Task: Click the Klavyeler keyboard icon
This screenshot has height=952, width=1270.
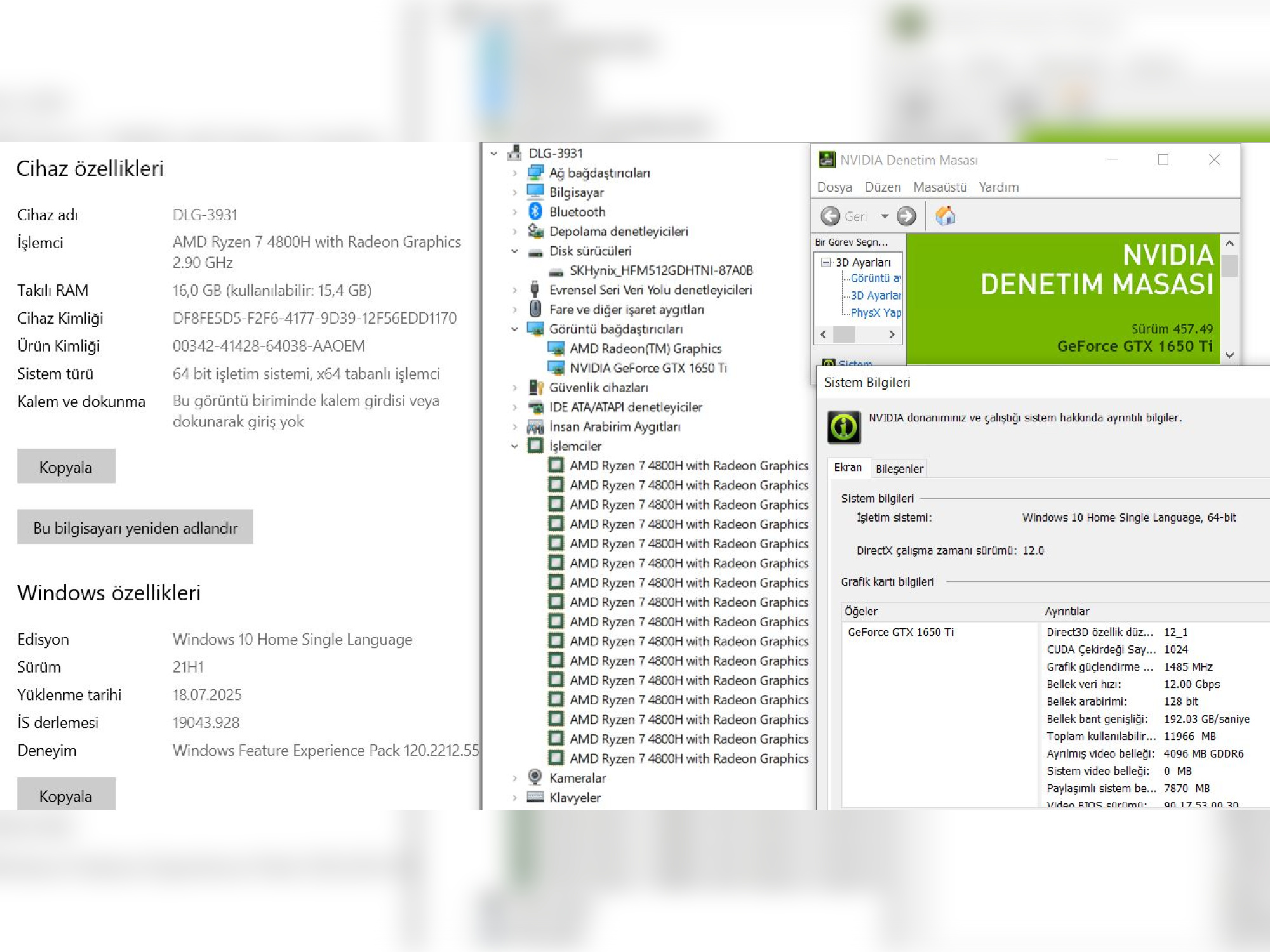Action: pyautogui.click(x=535, y=797)
